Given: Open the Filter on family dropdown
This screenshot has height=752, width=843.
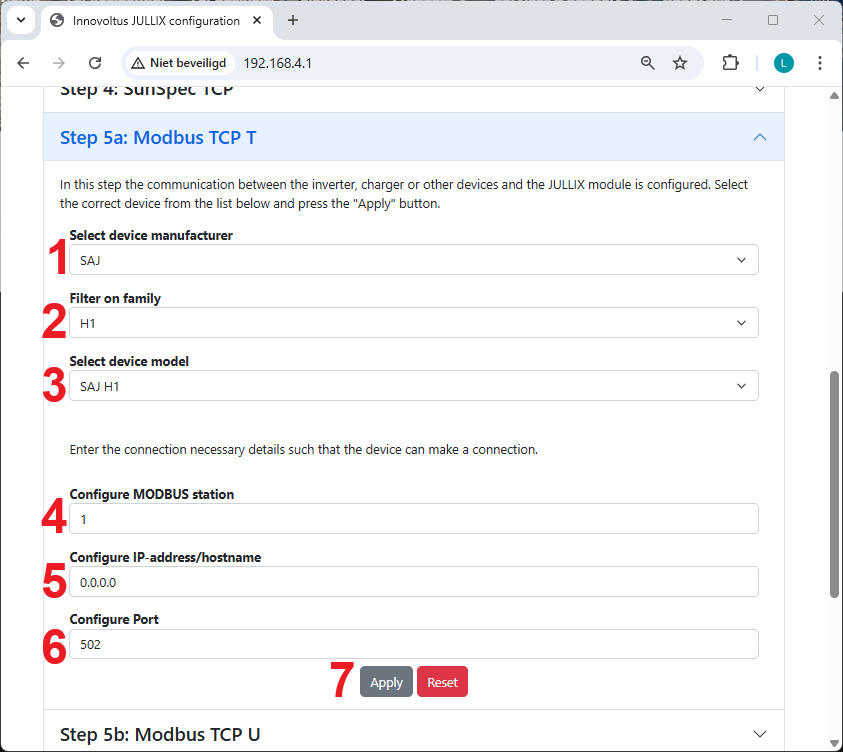Looking at the screenshot, I should [x=413, y=323].
